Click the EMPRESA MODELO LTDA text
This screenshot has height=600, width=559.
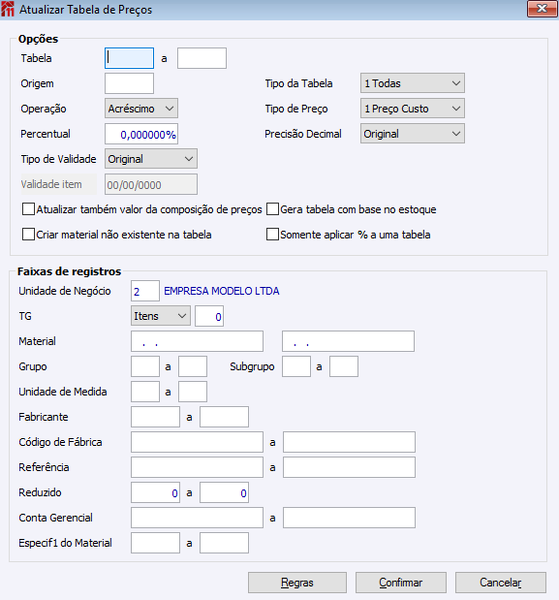tap(222, 291)
